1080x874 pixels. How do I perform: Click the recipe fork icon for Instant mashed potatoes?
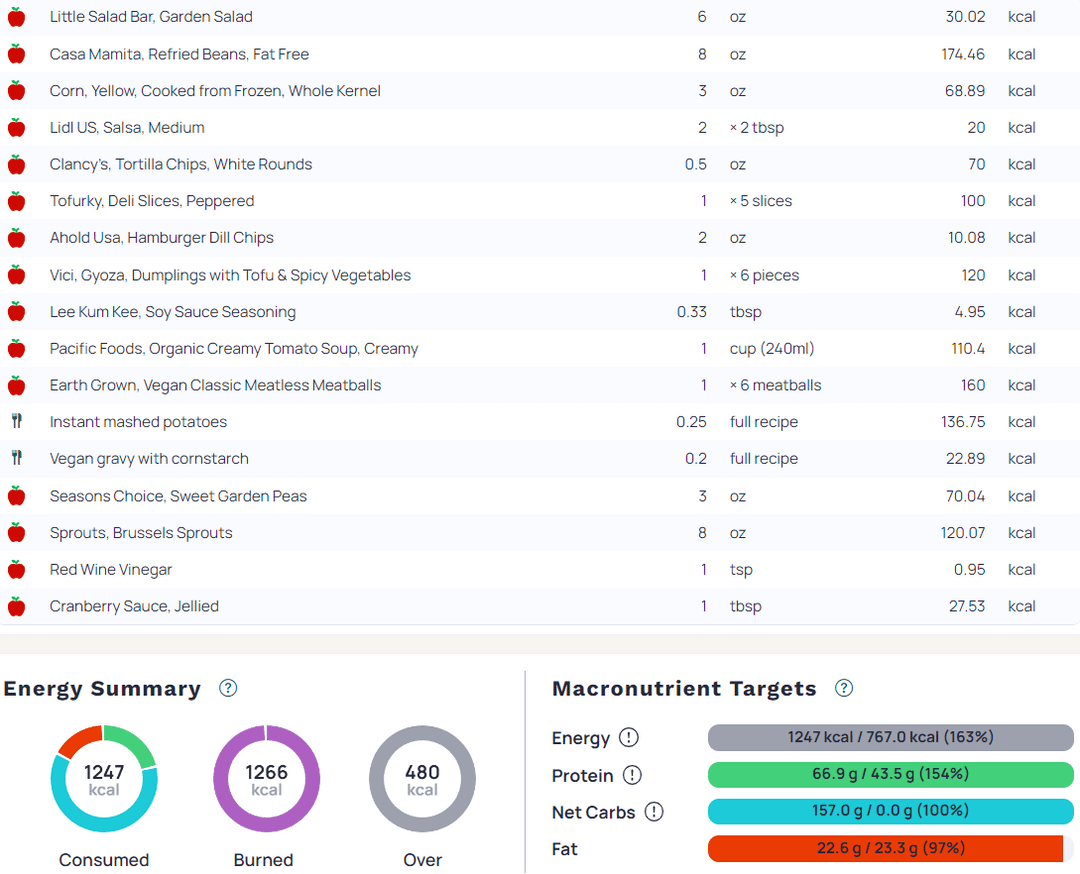(16, 422)
